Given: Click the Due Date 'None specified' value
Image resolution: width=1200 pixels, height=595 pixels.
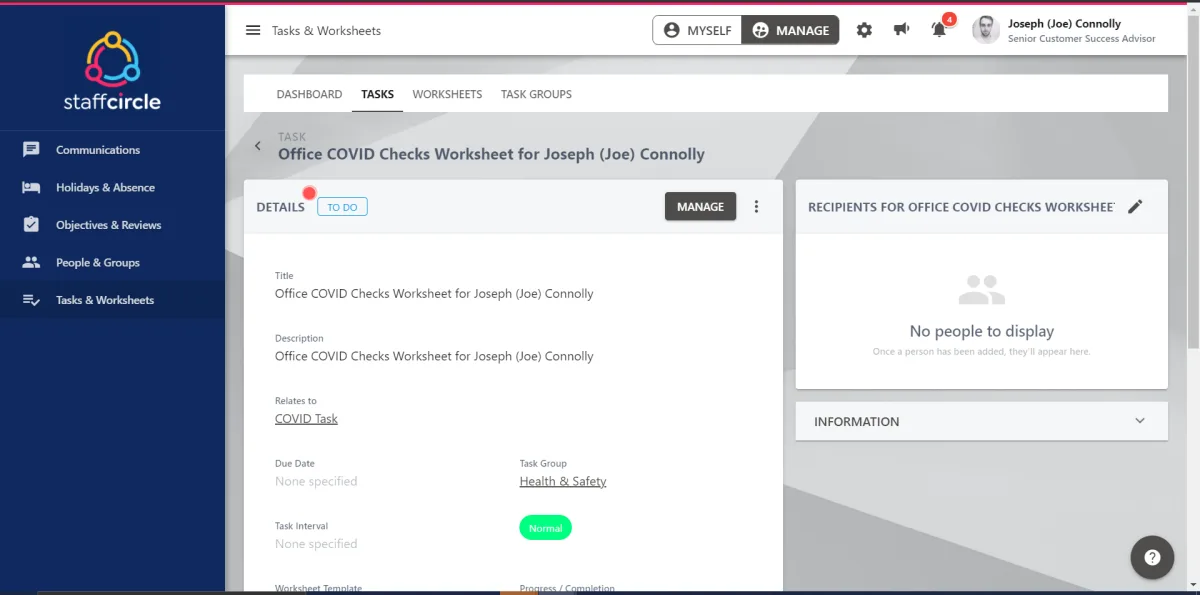Looking at the screenshot, I should click(x=316, y=481).
